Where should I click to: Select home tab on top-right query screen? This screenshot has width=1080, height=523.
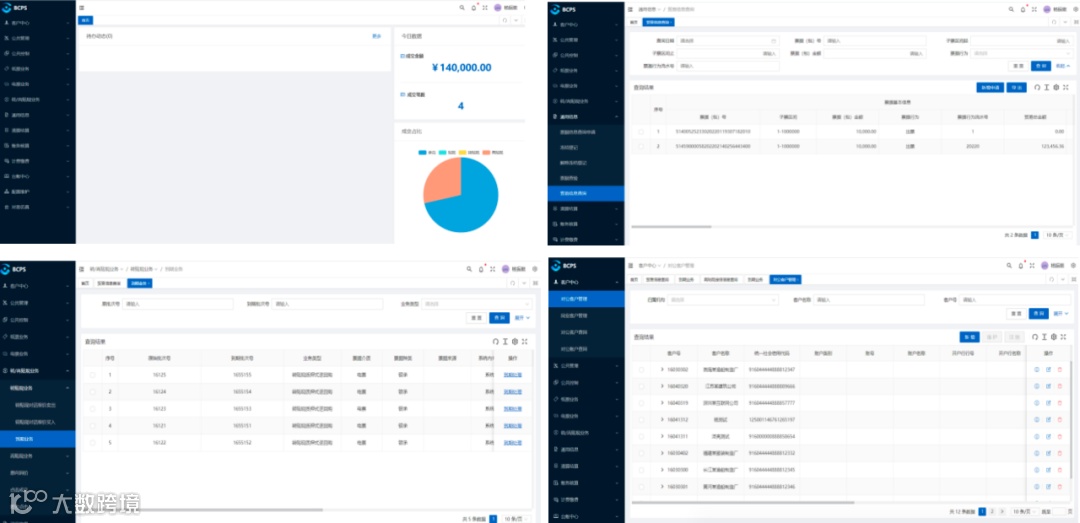tap(634, 22)
